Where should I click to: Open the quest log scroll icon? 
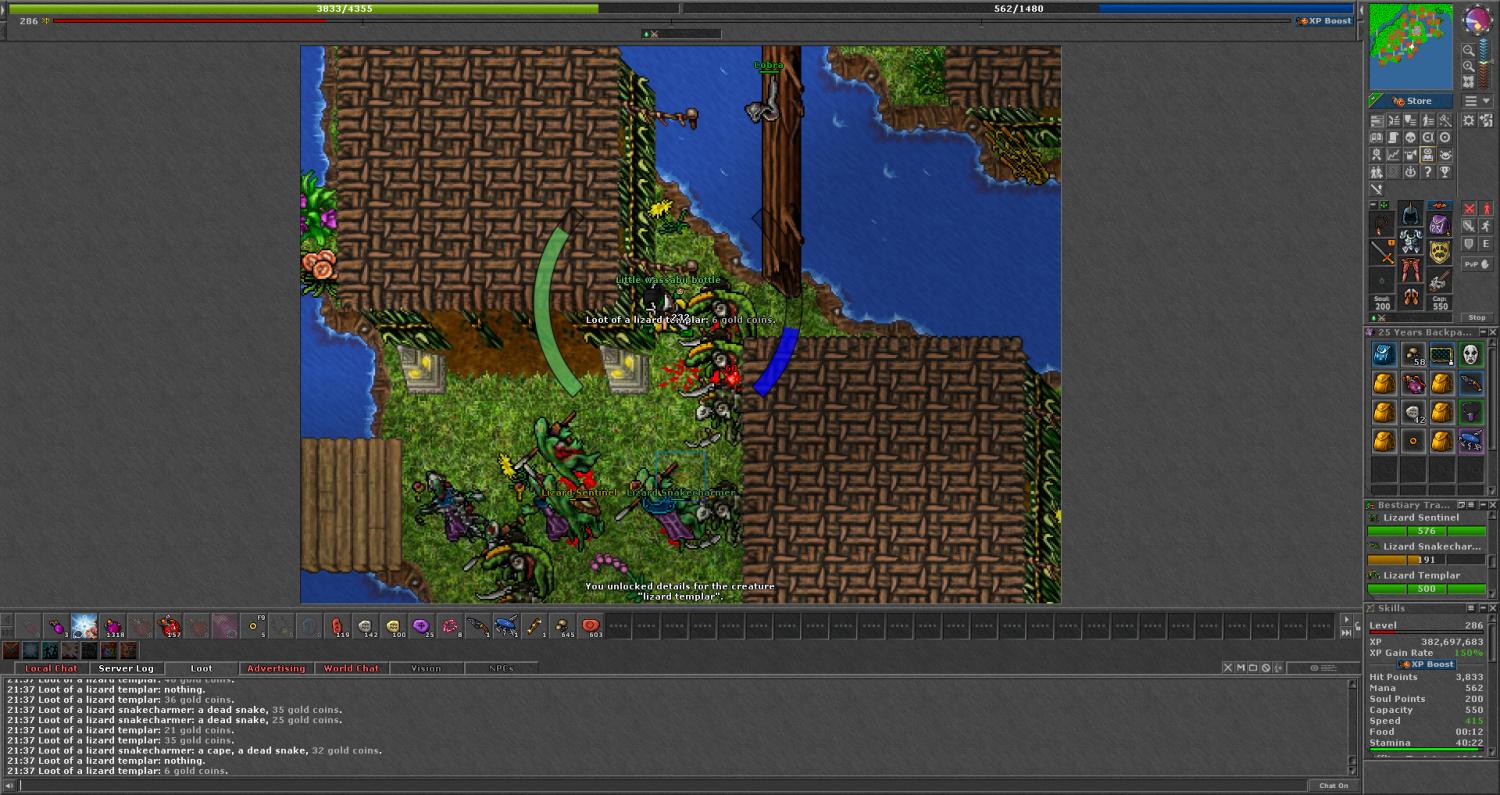click(x=1394, y=137)
